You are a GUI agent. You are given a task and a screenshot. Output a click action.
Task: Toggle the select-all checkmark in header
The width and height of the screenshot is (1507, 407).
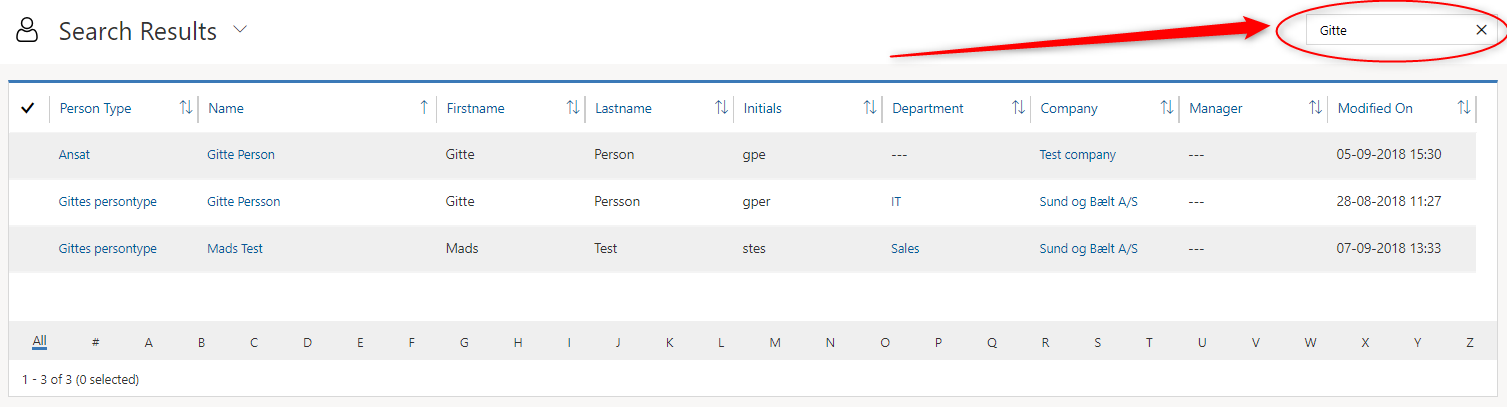[x=28, y=108]
